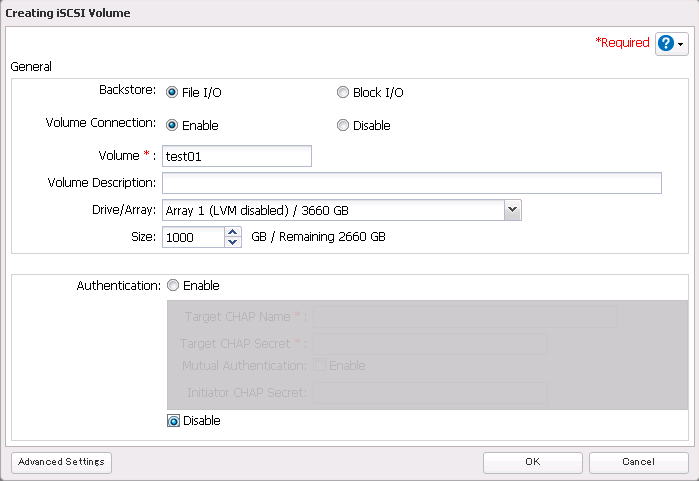Screen dimensions: 699x481
Task: Click the Volume name field containing test01
Action: (x=237, y=156)
